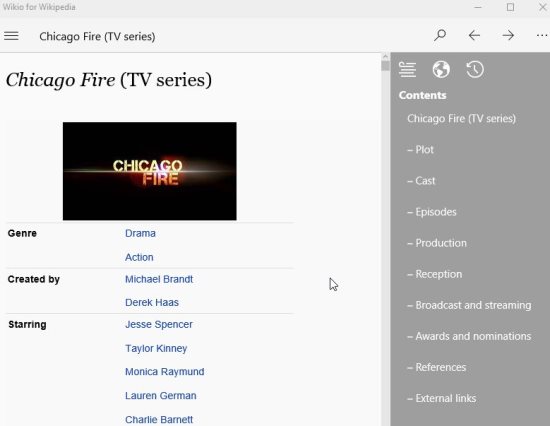Open the Michael Brandt link
The height and width of the screenshot is (426, 550).
point(159,279)
